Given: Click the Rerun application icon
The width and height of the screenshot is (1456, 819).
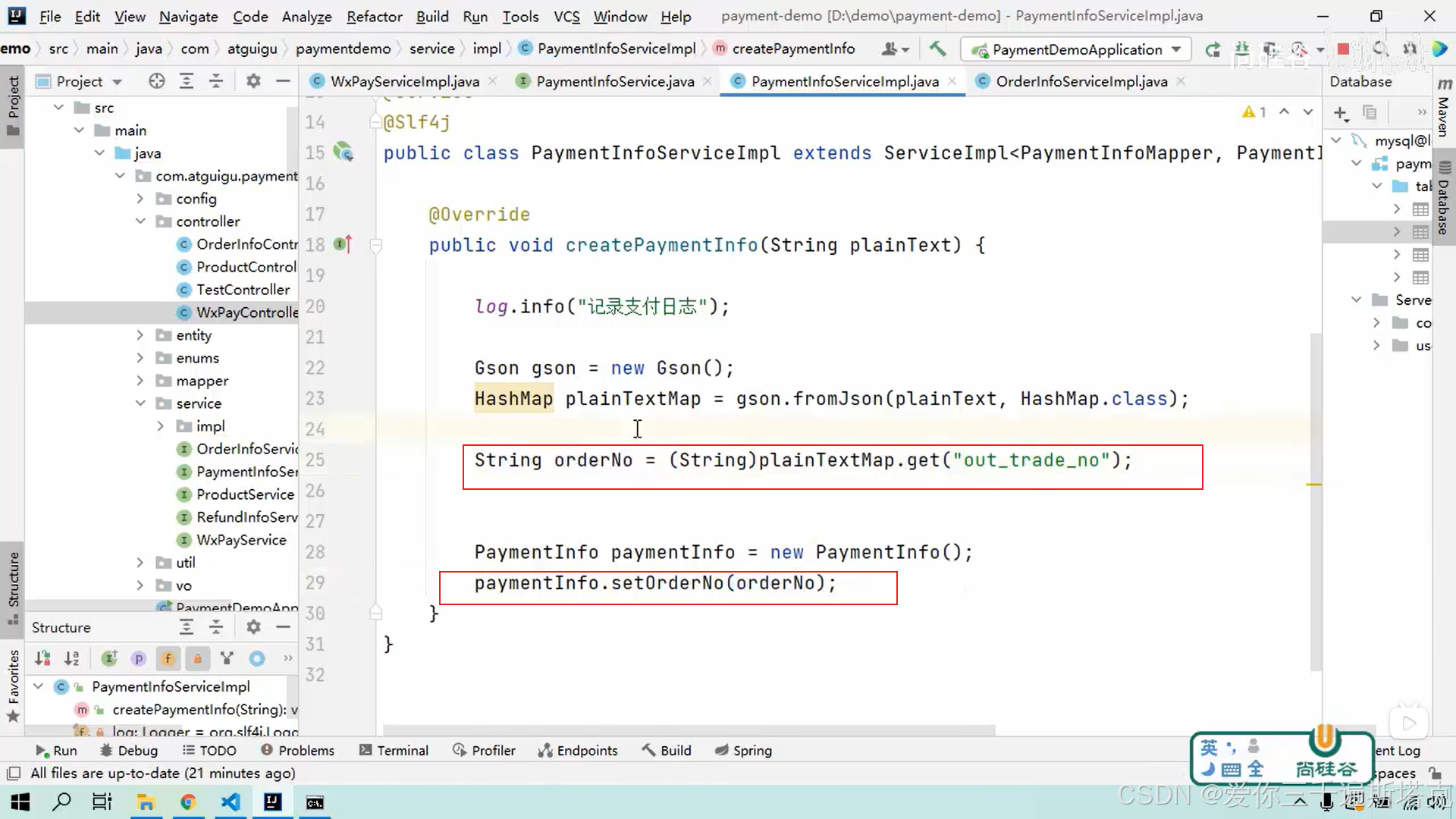Looking at the screenshot, I should pyautogui.click(x=1213, y=49).
